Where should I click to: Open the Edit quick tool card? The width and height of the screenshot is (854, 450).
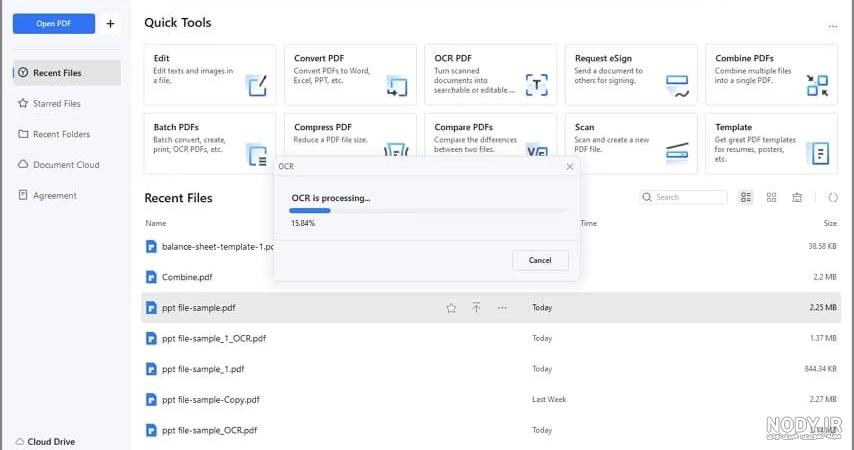(210, 75)
